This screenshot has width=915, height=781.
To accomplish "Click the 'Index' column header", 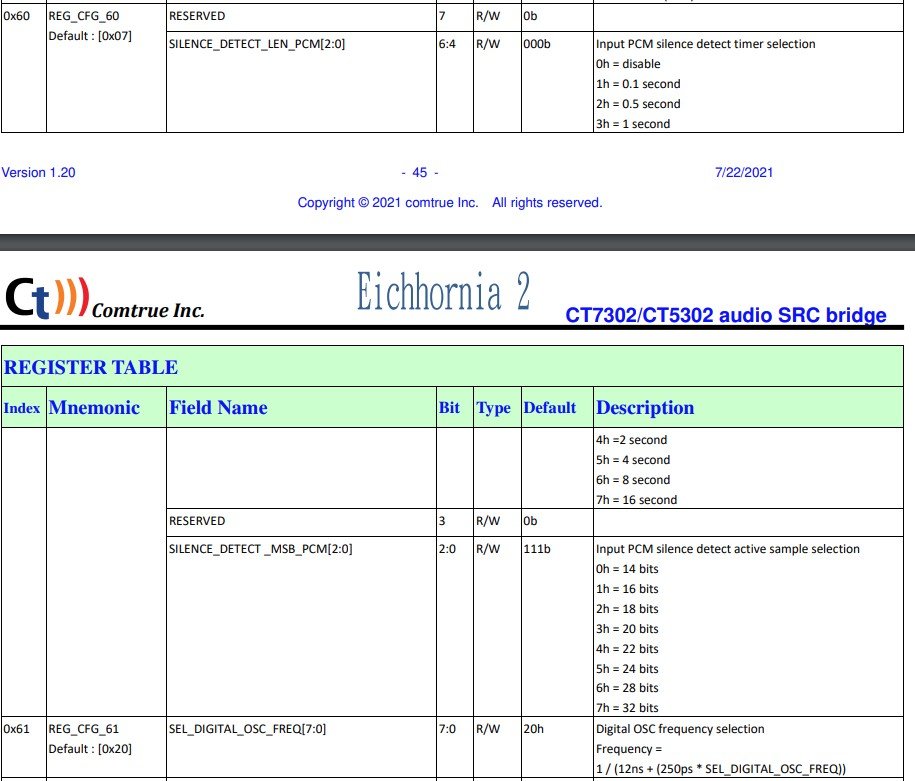I will [22, 407].
